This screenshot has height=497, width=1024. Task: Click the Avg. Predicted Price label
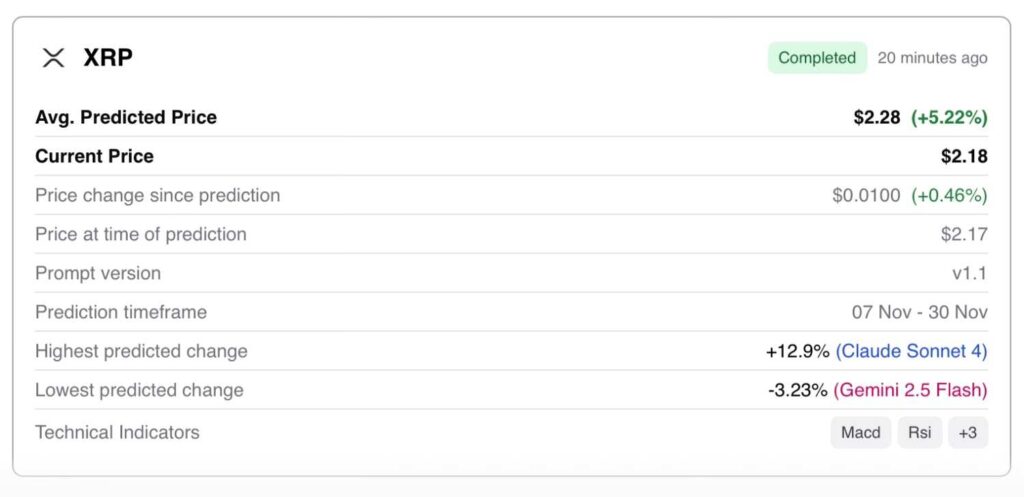126,117
